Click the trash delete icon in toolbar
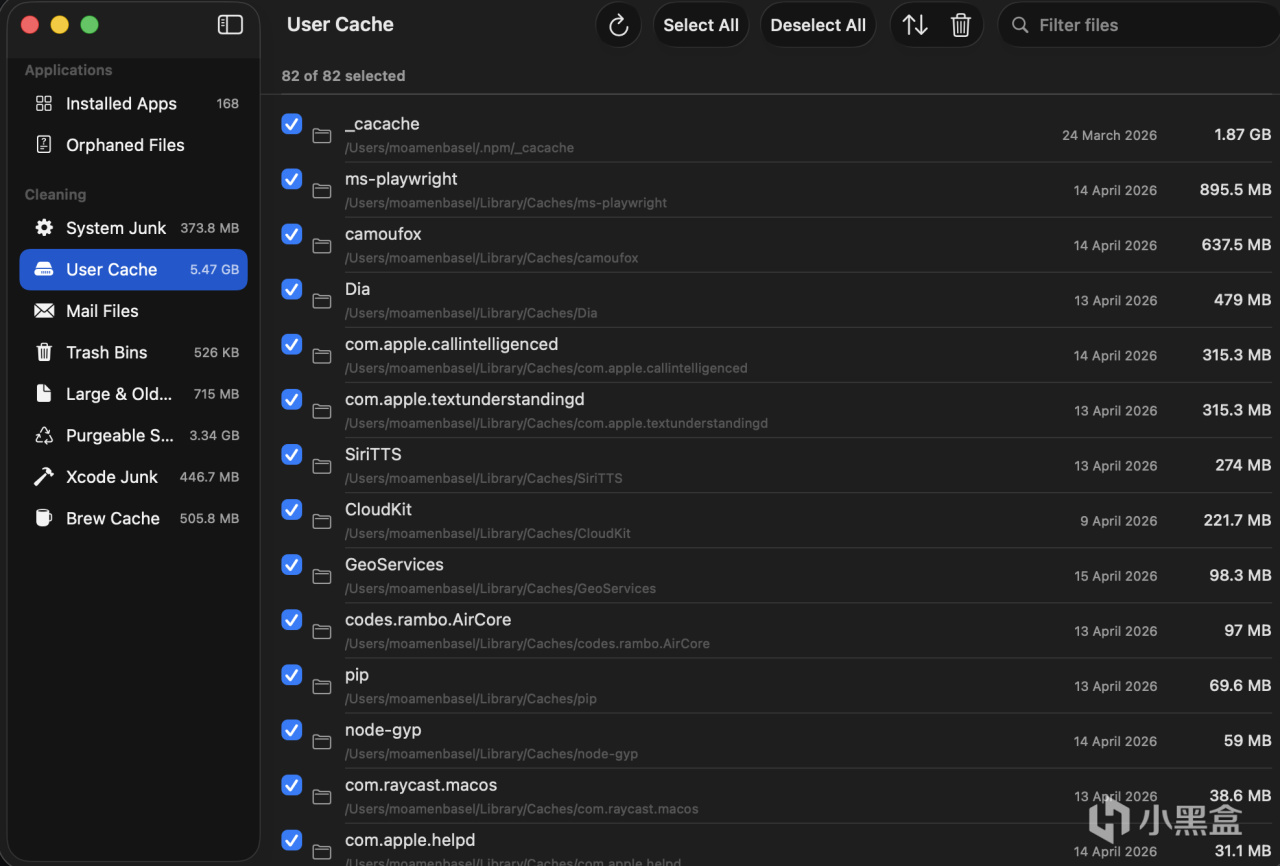The height and width of the screenshot is (866, 1280). [x=961, y=25]
